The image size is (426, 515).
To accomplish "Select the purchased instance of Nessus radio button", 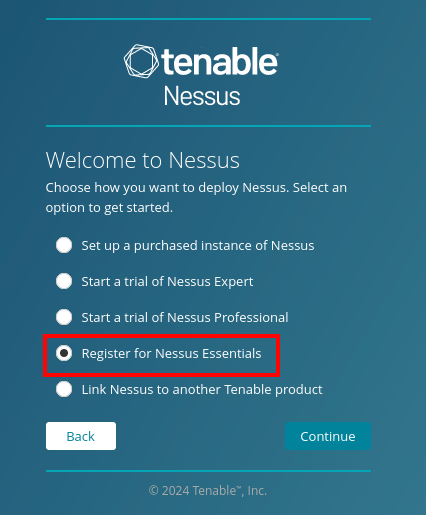I will 64,245.
